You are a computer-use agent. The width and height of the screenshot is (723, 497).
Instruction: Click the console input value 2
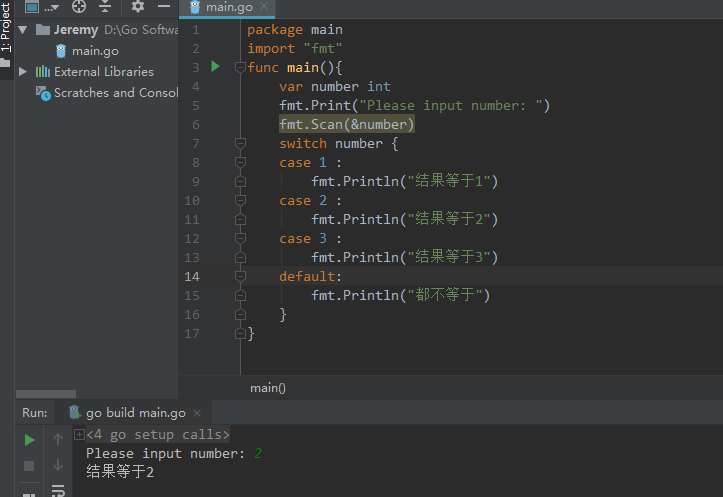pyautogui.click(x=258, y=454)
